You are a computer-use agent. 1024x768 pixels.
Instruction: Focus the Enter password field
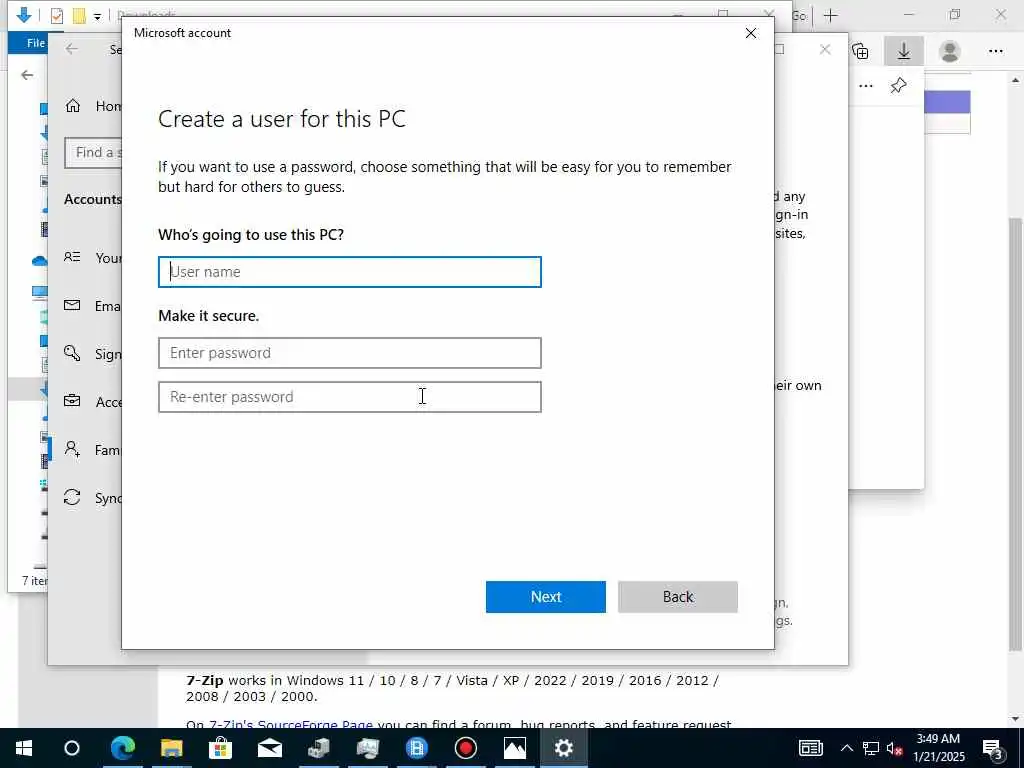349,353
